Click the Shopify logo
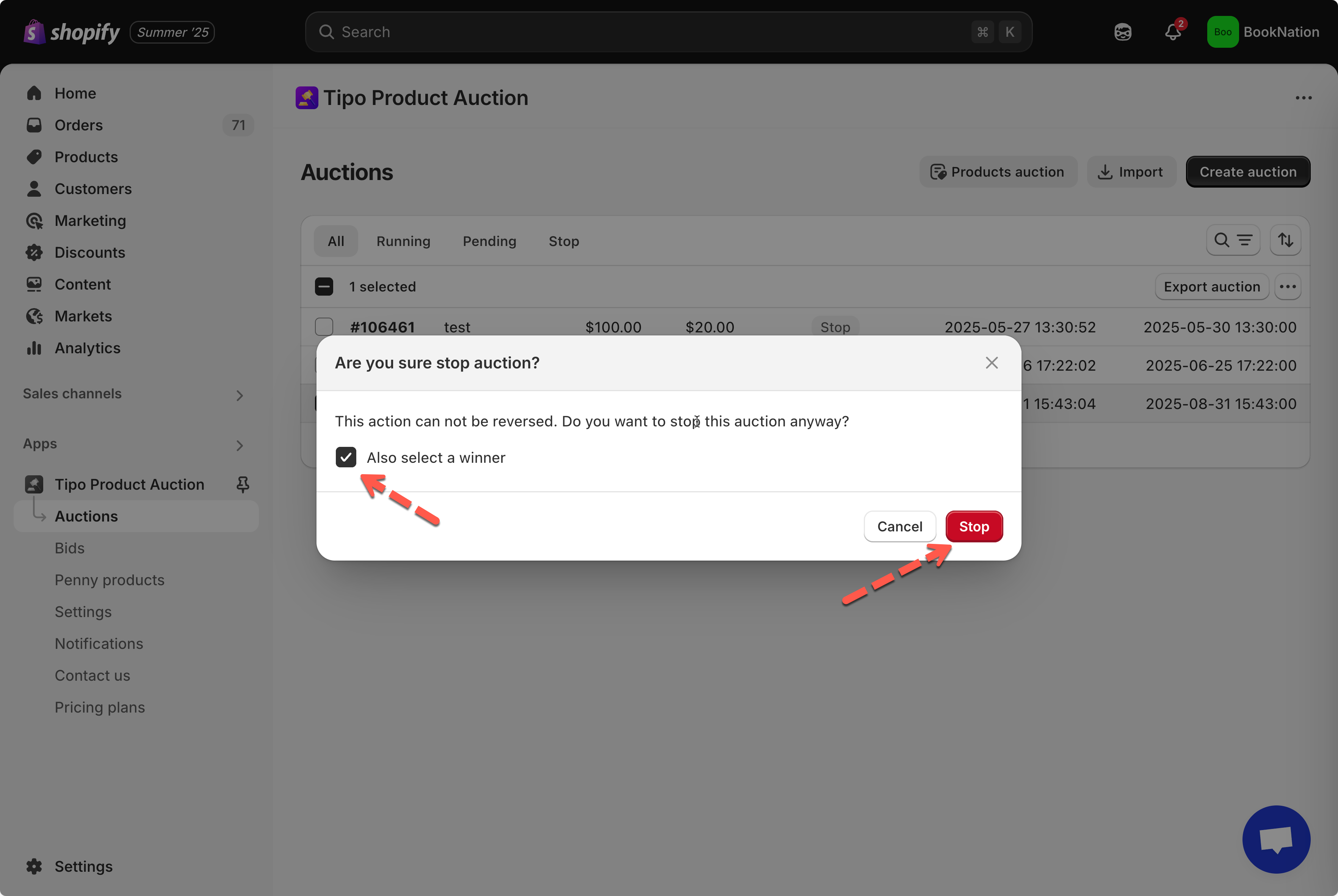Image resolution: width=1338 pixels, height=896 pixels. point(72,32)
